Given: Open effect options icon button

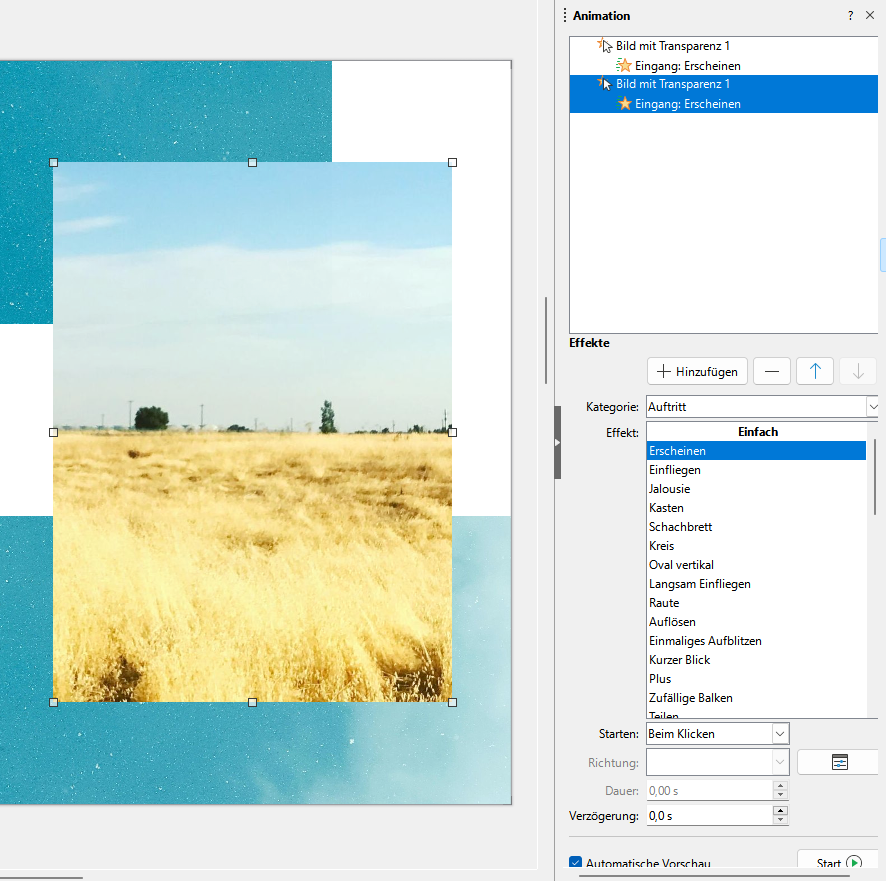Looking at the screenshot, I should pyautogui.click(x=839, y=762).
